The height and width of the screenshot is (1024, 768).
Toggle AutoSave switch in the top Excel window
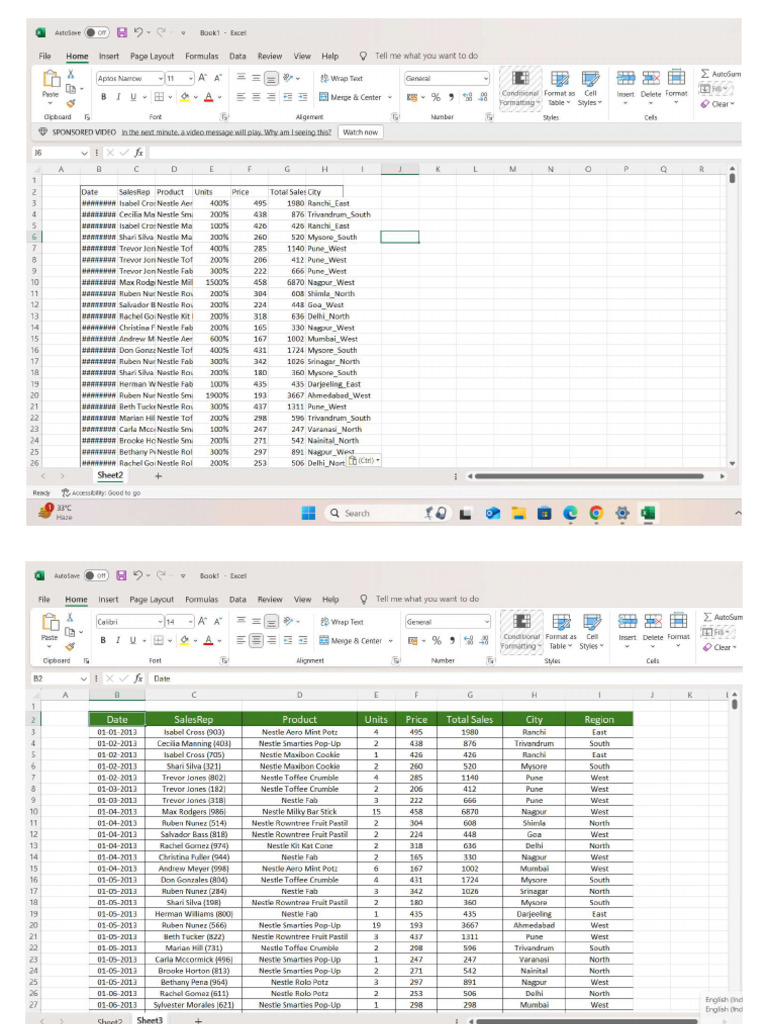(x=97, y=32)
